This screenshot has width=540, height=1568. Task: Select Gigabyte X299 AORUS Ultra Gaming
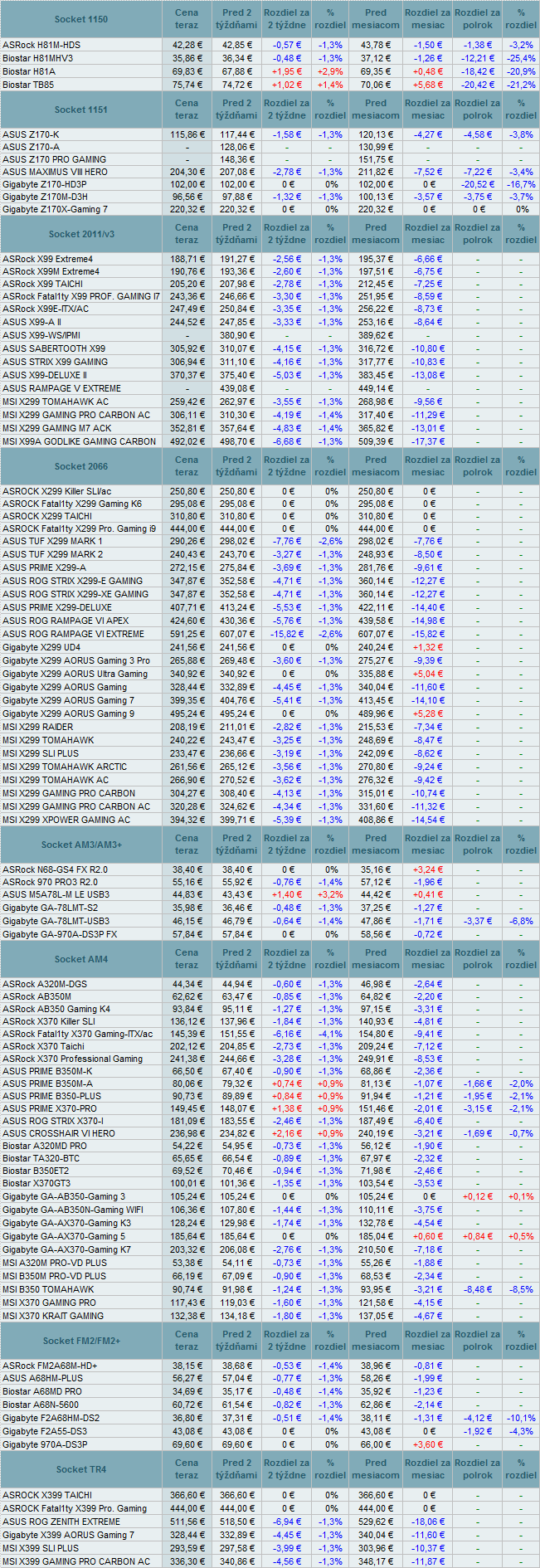[75, 674]
